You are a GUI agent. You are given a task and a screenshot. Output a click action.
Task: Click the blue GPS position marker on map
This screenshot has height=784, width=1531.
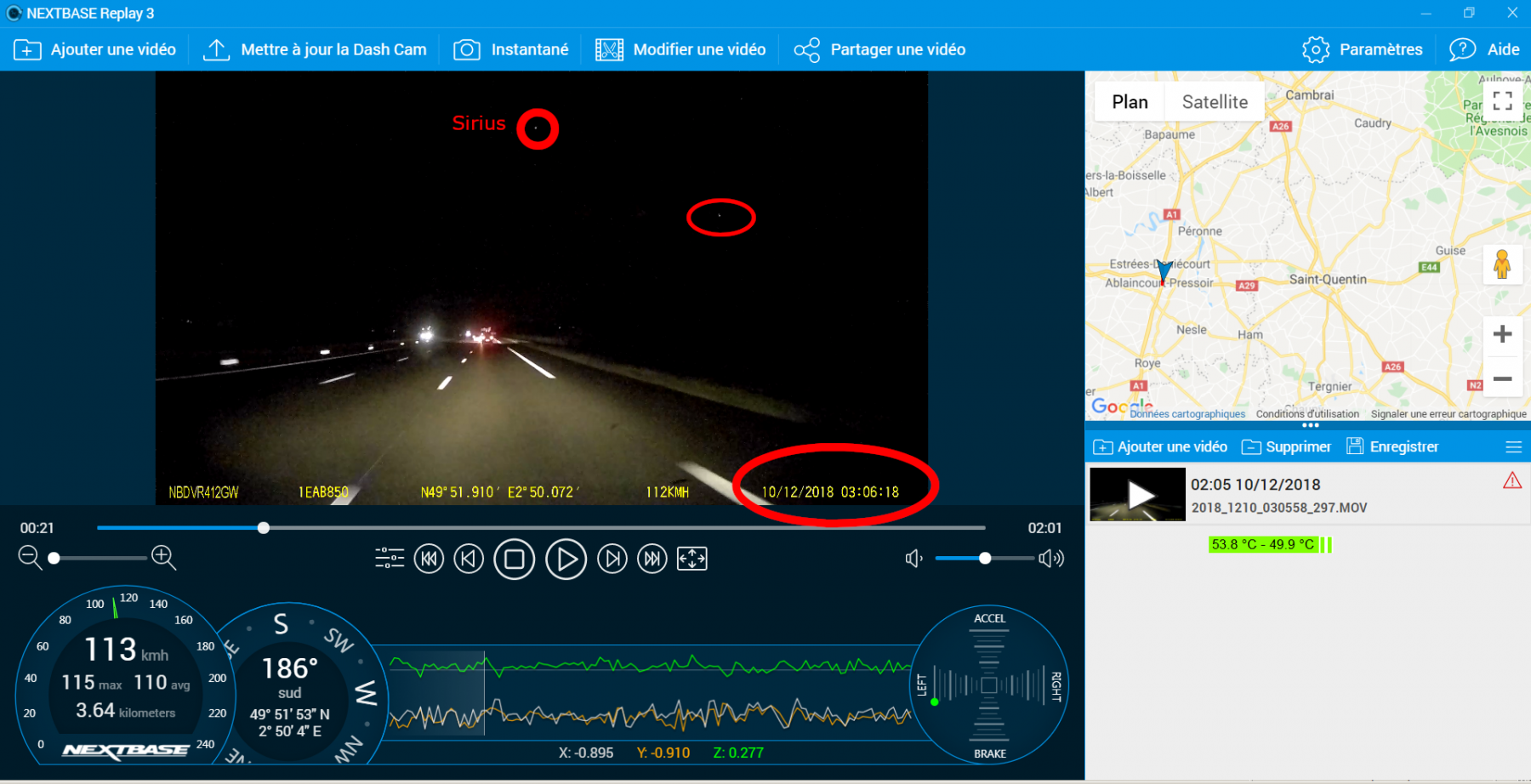pyautogui.click(x=1164, y=272)
